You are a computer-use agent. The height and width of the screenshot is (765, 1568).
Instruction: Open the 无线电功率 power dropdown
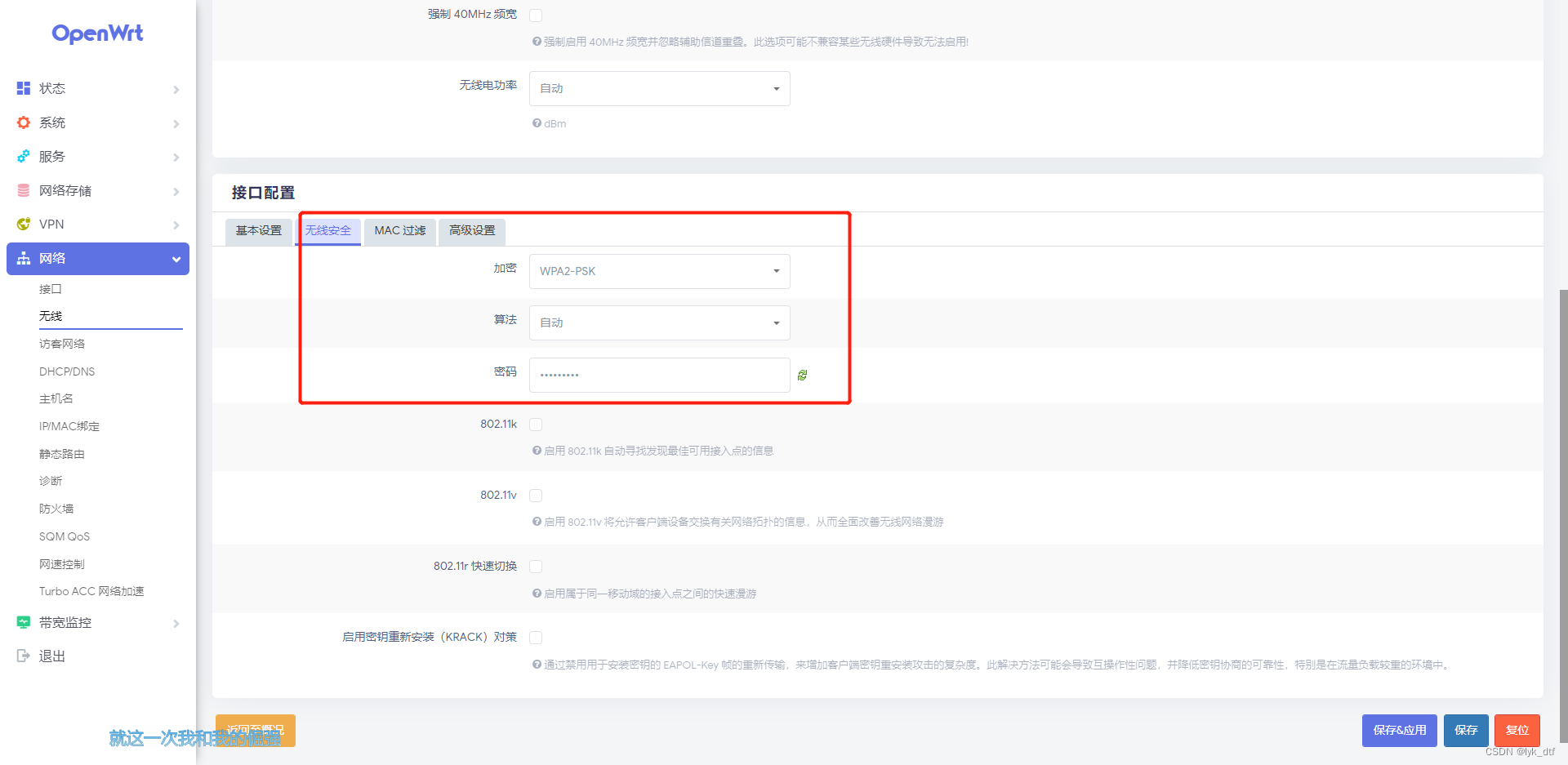pyautogui.click(x=658, y=88)
